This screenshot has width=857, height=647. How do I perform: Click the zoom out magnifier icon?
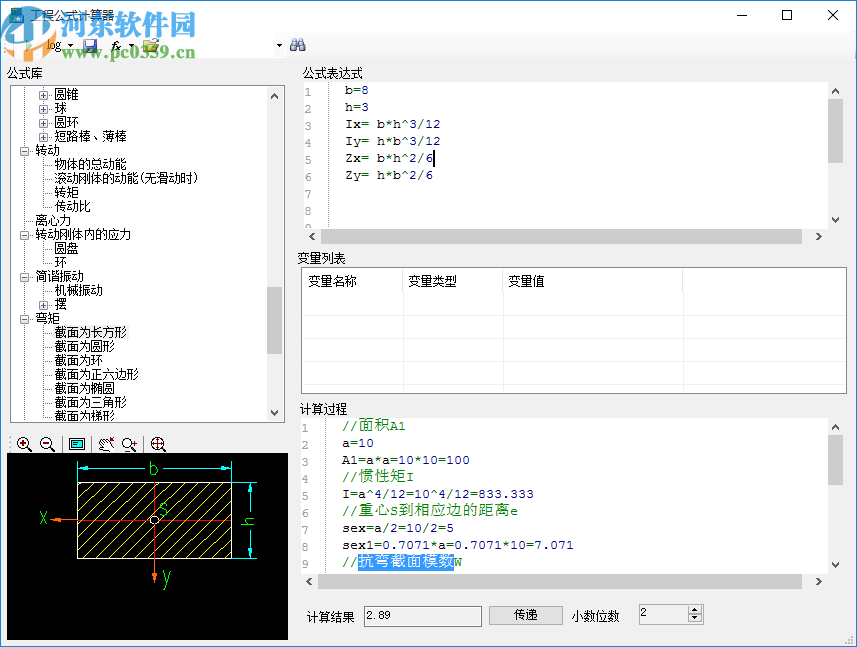click(x=47, y=444)
